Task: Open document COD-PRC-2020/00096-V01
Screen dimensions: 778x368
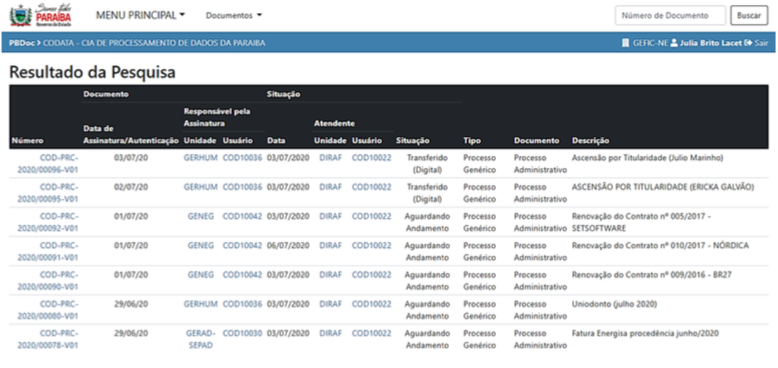Action: [x=48, y=164]
